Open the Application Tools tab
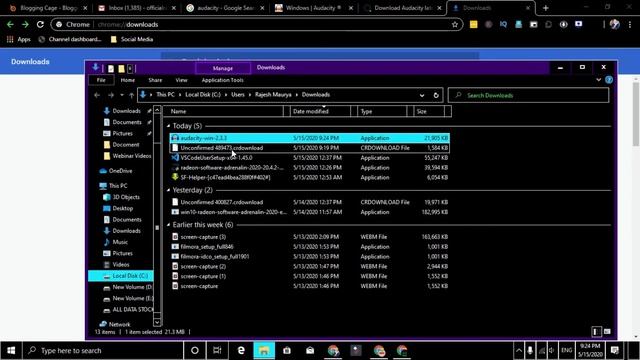 coord(222,80)
